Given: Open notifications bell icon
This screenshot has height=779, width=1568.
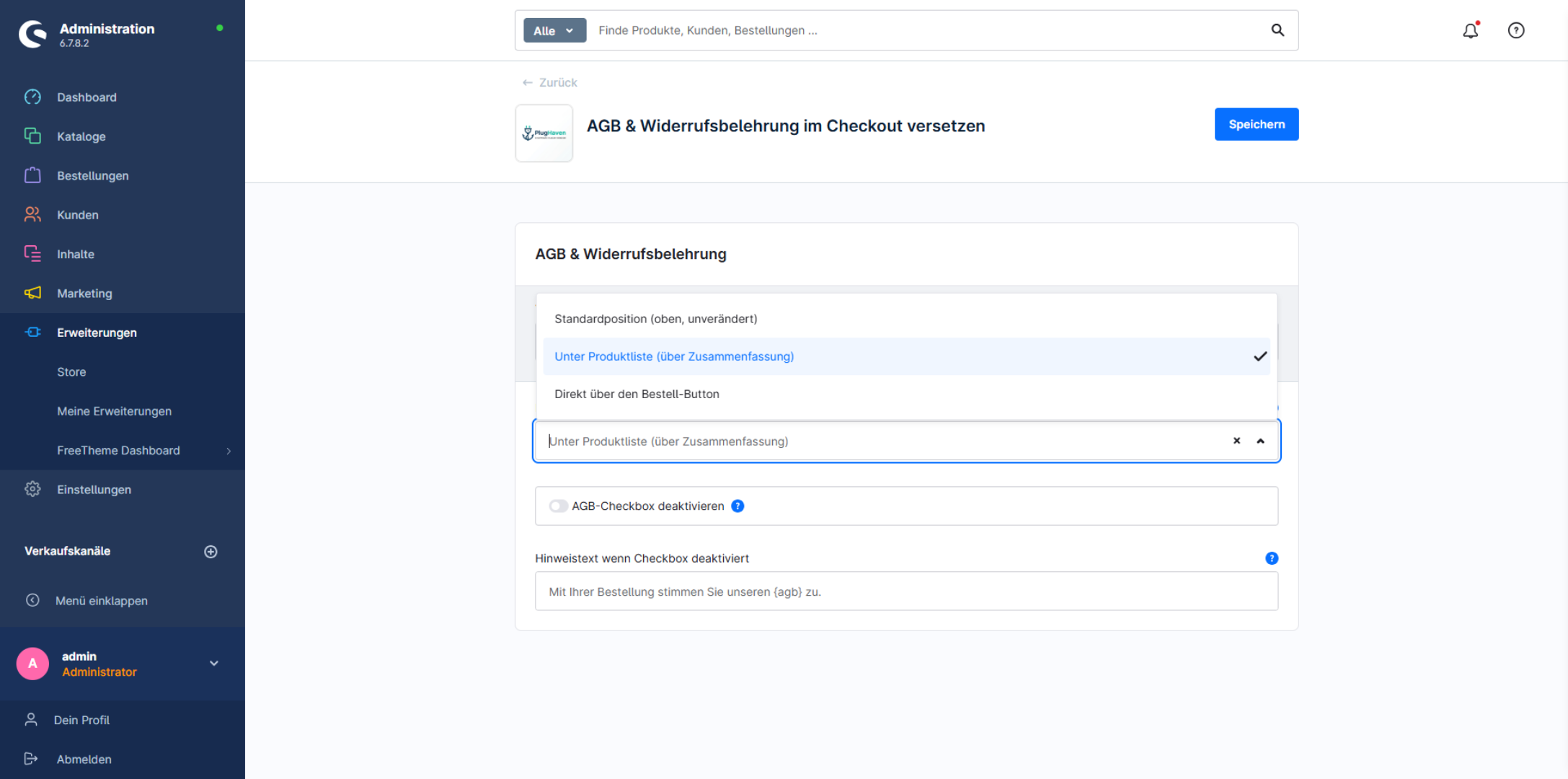Looking at the screenshot, I should (x=1471, y=30).
